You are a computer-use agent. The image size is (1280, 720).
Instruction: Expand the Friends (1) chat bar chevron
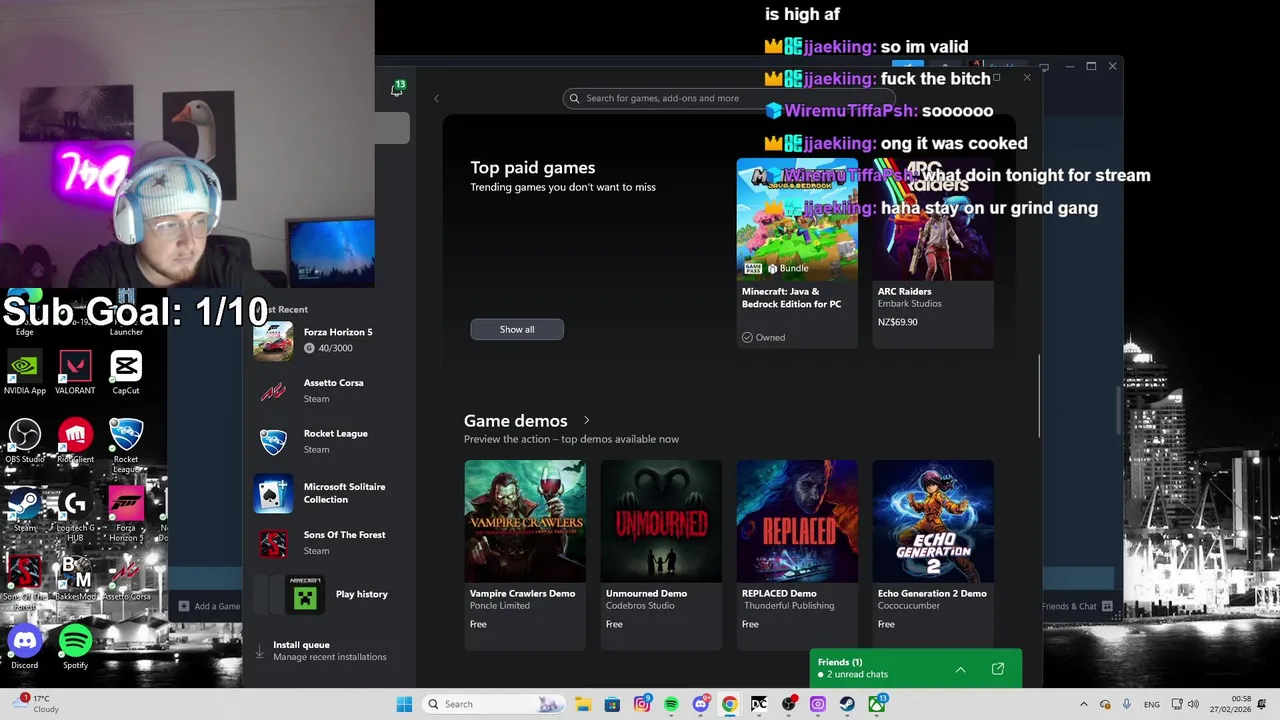pos(960,669)
